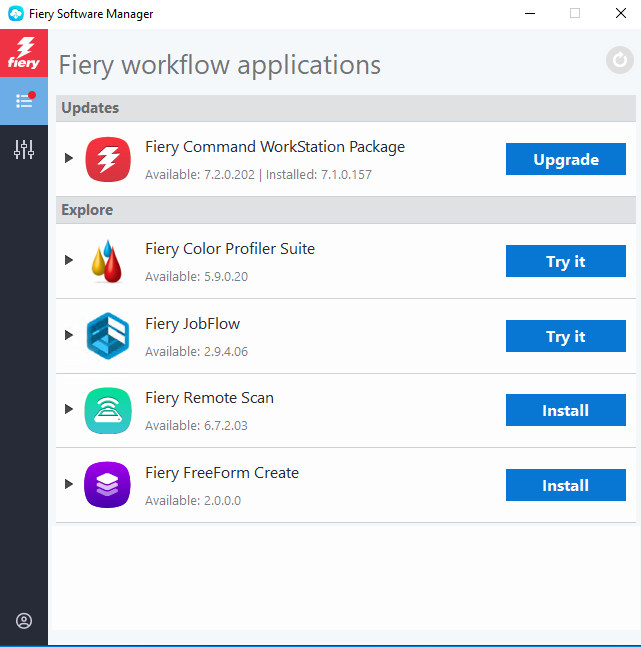Expand Fiery Command WorkStation Package details
The height and width of the screenshot is (647, 641).
(69, 159)
